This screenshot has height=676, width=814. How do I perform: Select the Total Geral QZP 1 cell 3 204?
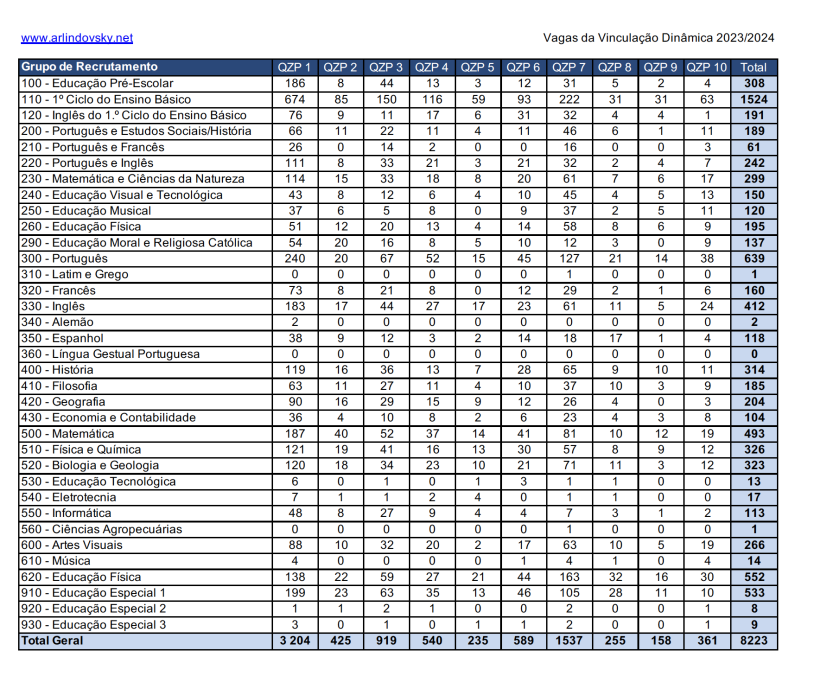point(294,640)
